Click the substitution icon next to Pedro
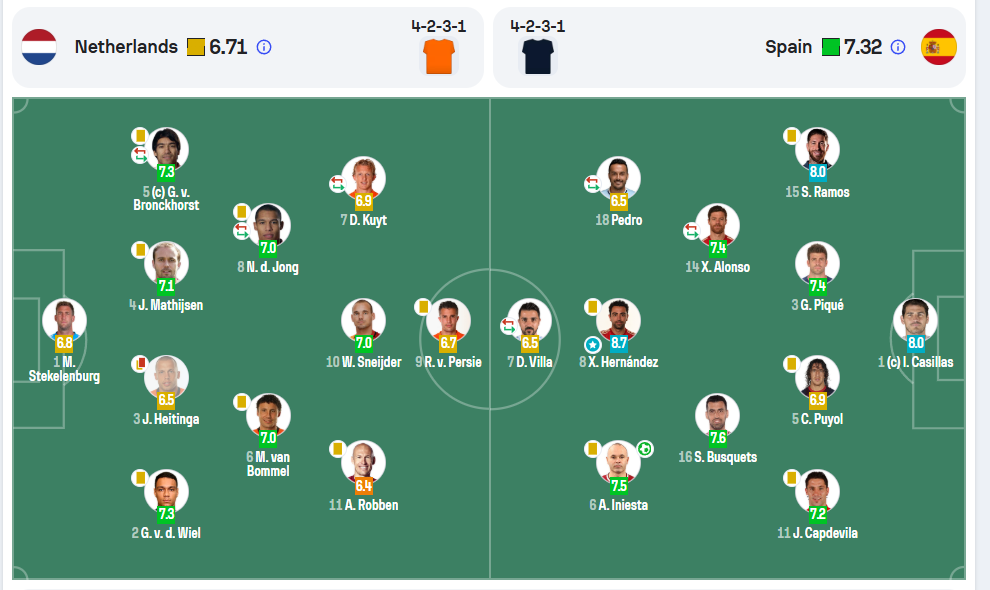 (x=592, y=184)
